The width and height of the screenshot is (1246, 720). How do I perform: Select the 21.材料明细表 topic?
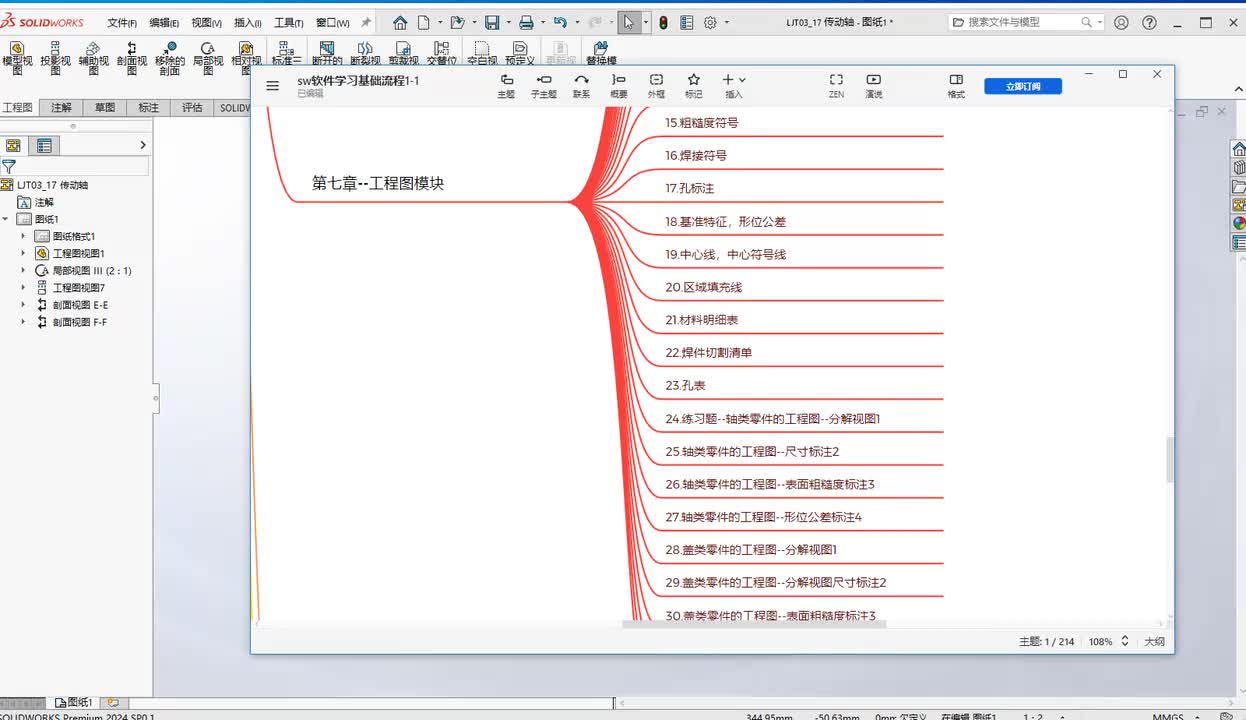point(702,320)
